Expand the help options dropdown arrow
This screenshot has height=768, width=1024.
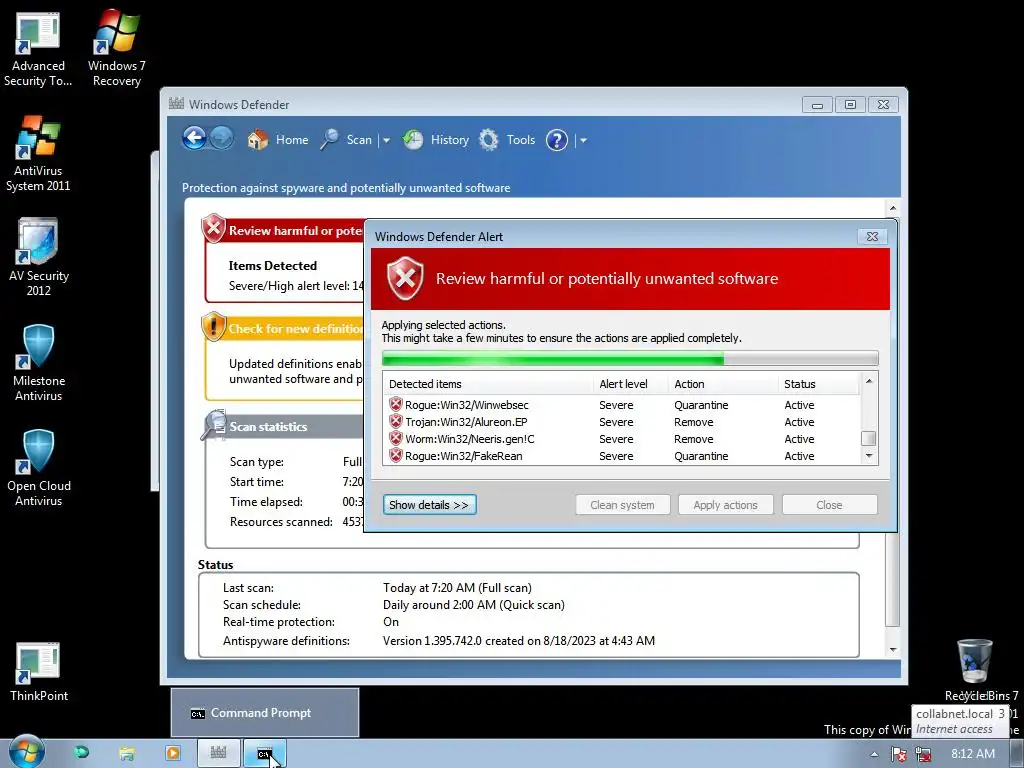point(583,140)
